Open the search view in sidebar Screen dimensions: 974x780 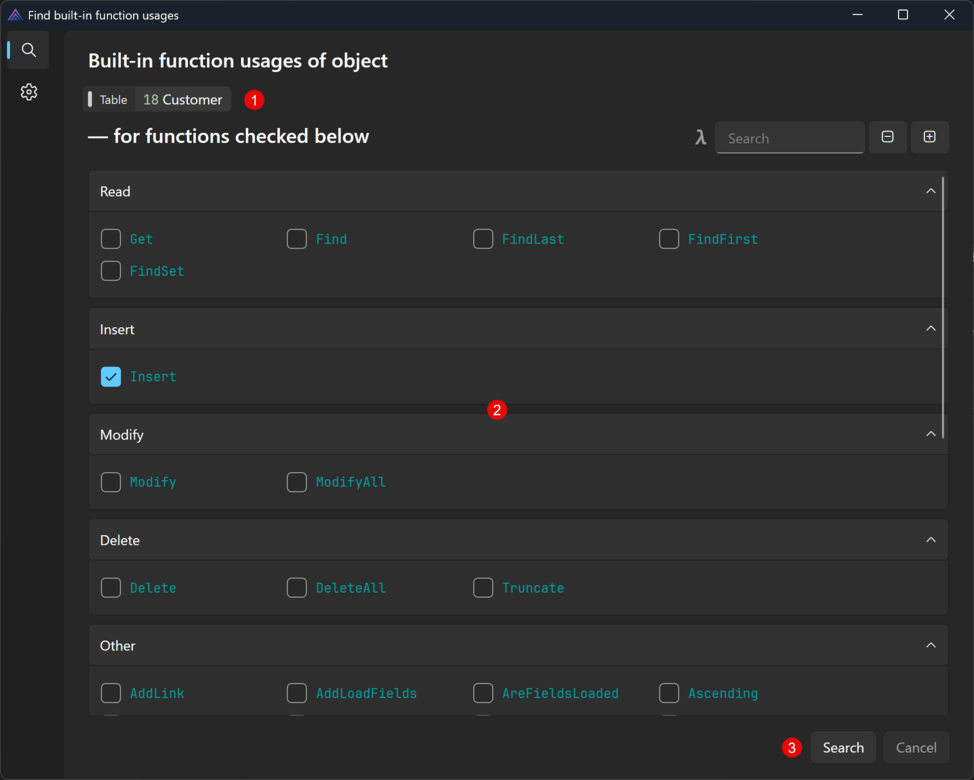[x=29, y=50]
